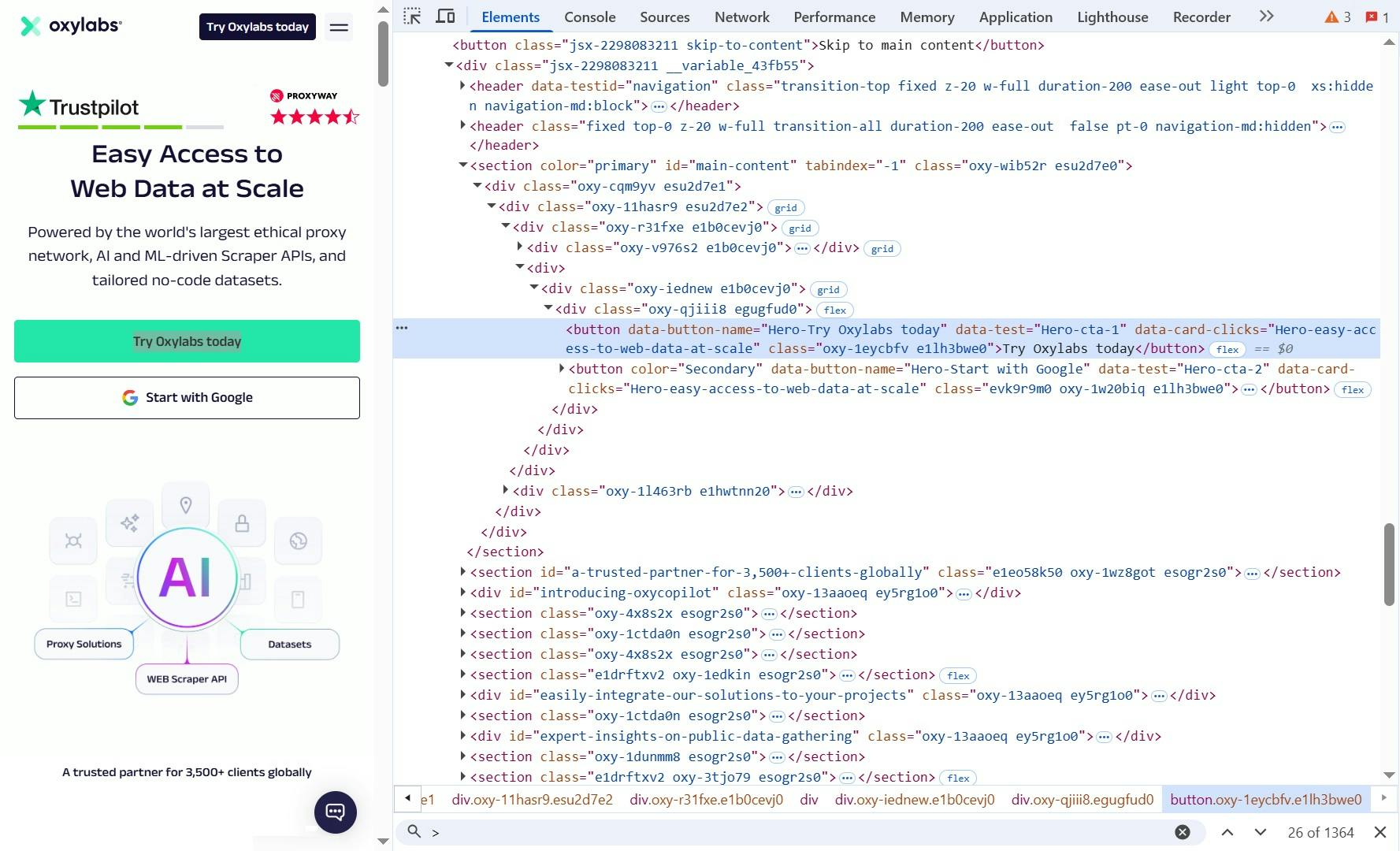Expand the introducing-oxycopilot div node
The width and height of the screenshot is (1400, 851).
point(463,593)
